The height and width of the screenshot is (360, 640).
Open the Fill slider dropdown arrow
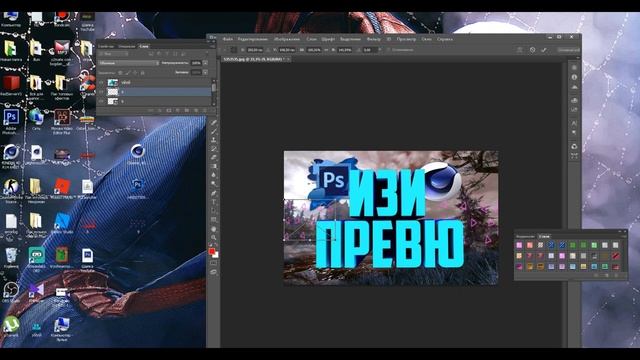click(205, 72)
